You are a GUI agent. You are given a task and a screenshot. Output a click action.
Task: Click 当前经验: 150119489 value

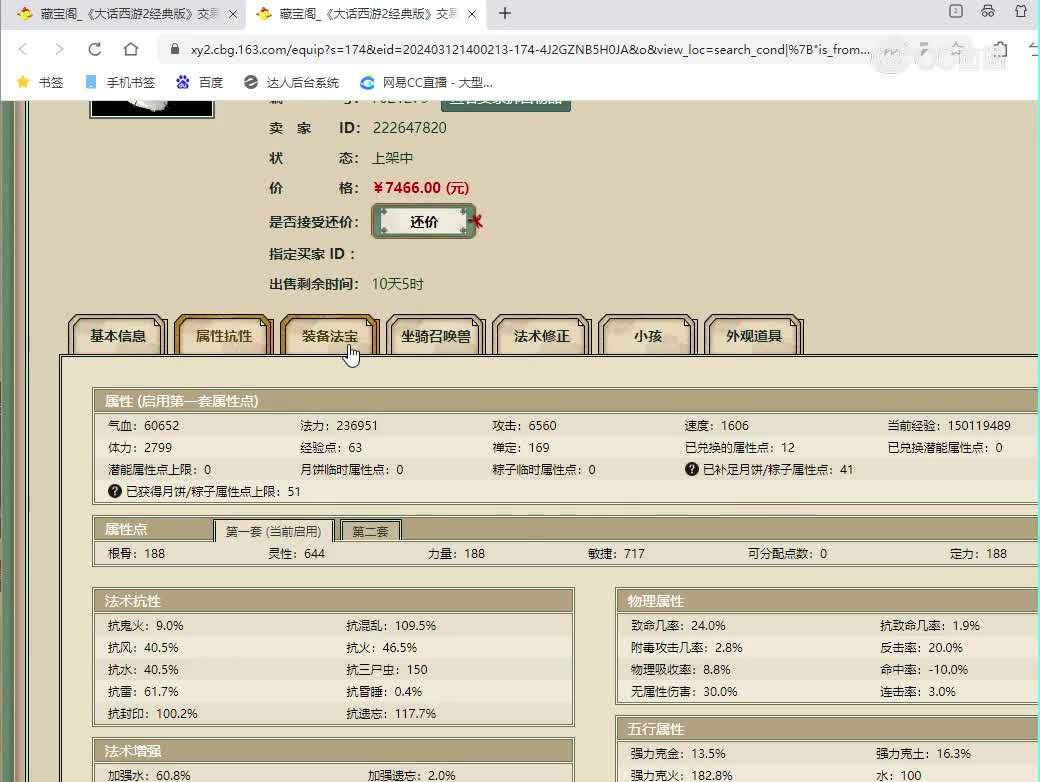pyautogui.click(x=949, y=426)
